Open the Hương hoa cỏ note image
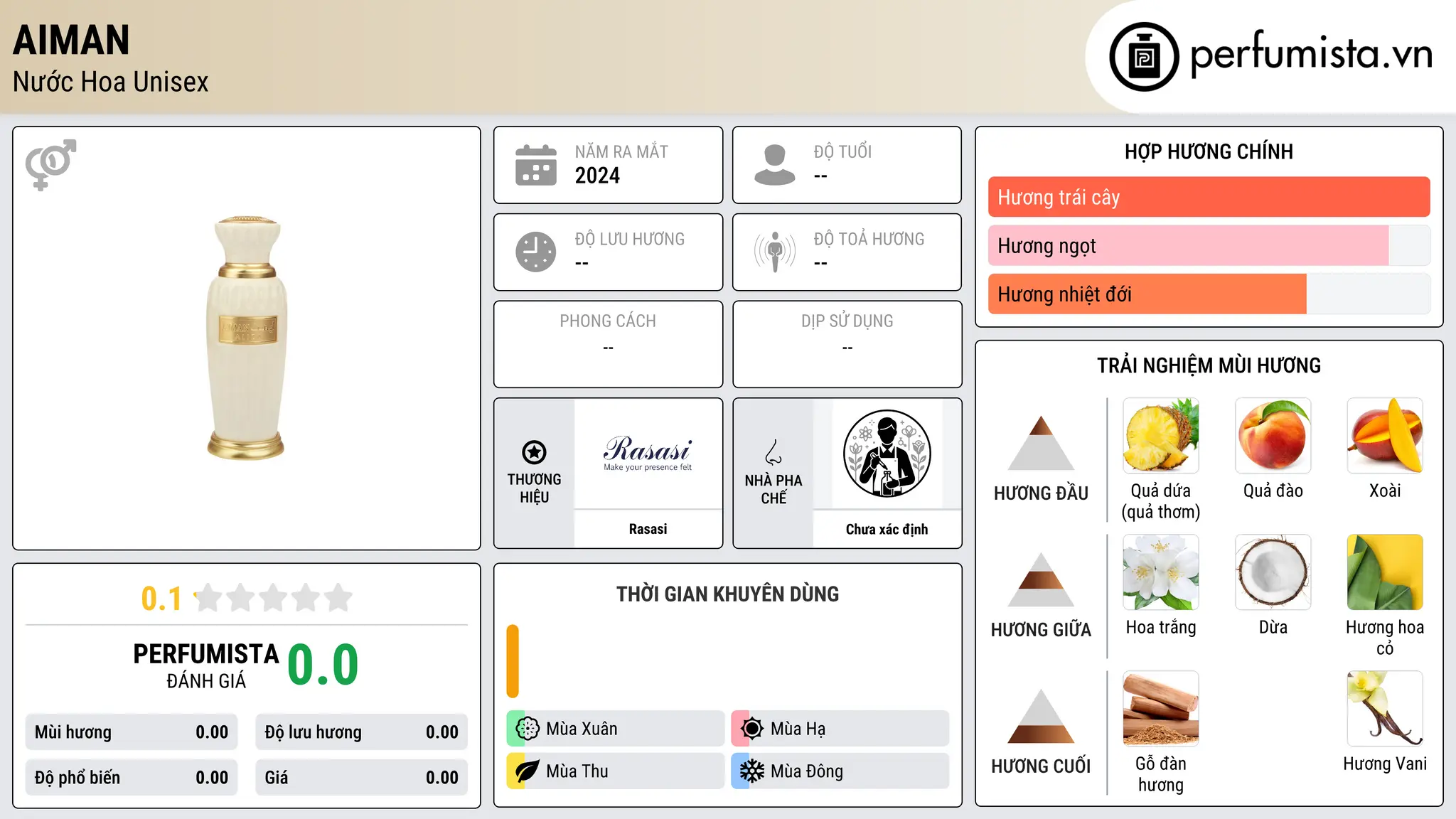Image resolution: width=1456 pixels, height=819 pixels. (x=1385, y=572)
